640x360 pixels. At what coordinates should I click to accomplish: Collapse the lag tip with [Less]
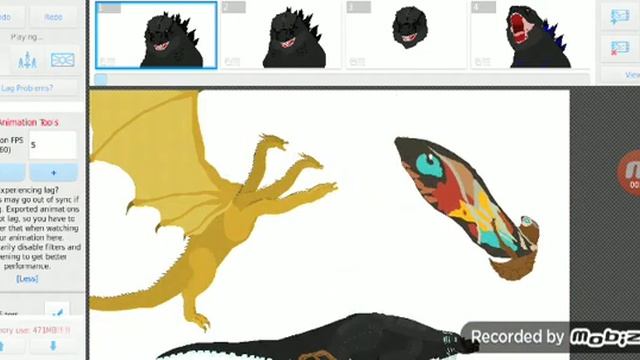tap(27, 279)
